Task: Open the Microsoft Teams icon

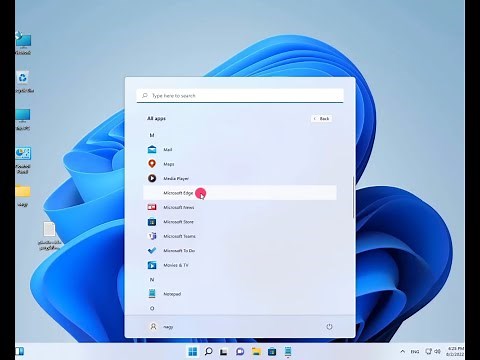Action: pos(152,236)
